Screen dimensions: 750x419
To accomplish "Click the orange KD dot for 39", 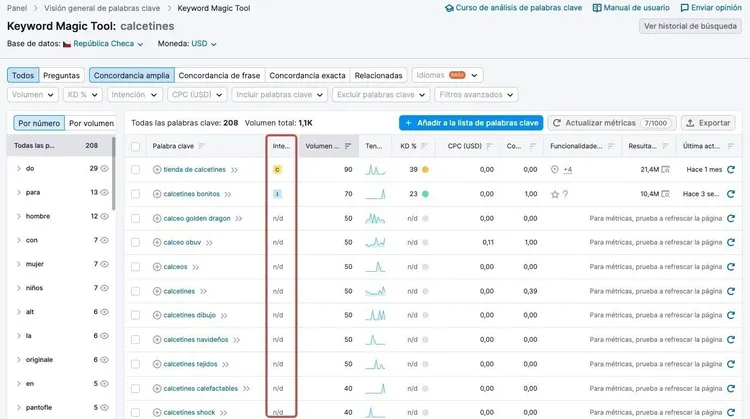I will click(425, 169).
